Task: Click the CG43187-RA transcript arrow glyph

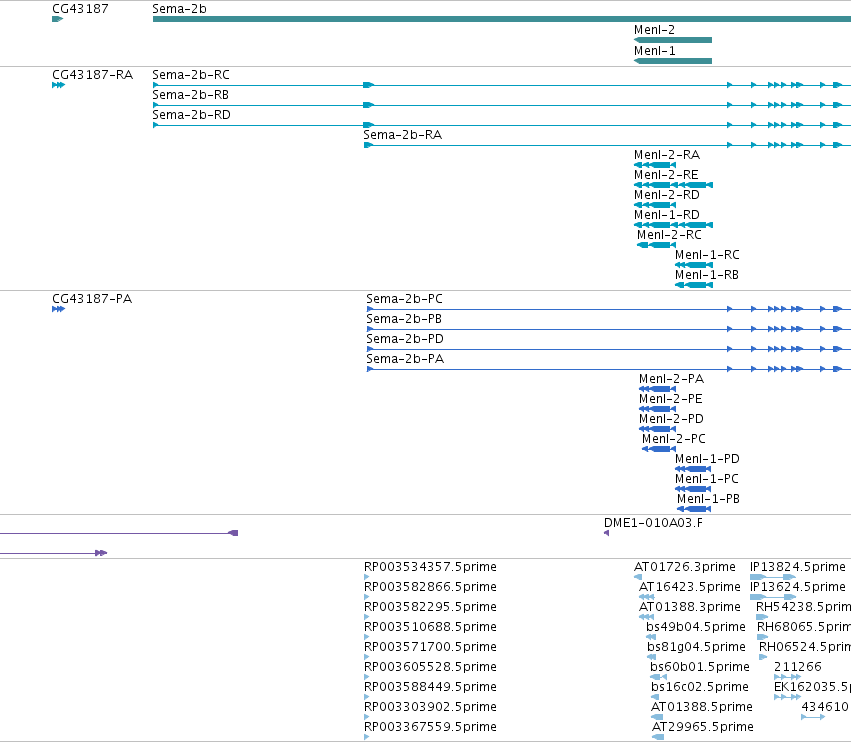Action: coord(59,85)
